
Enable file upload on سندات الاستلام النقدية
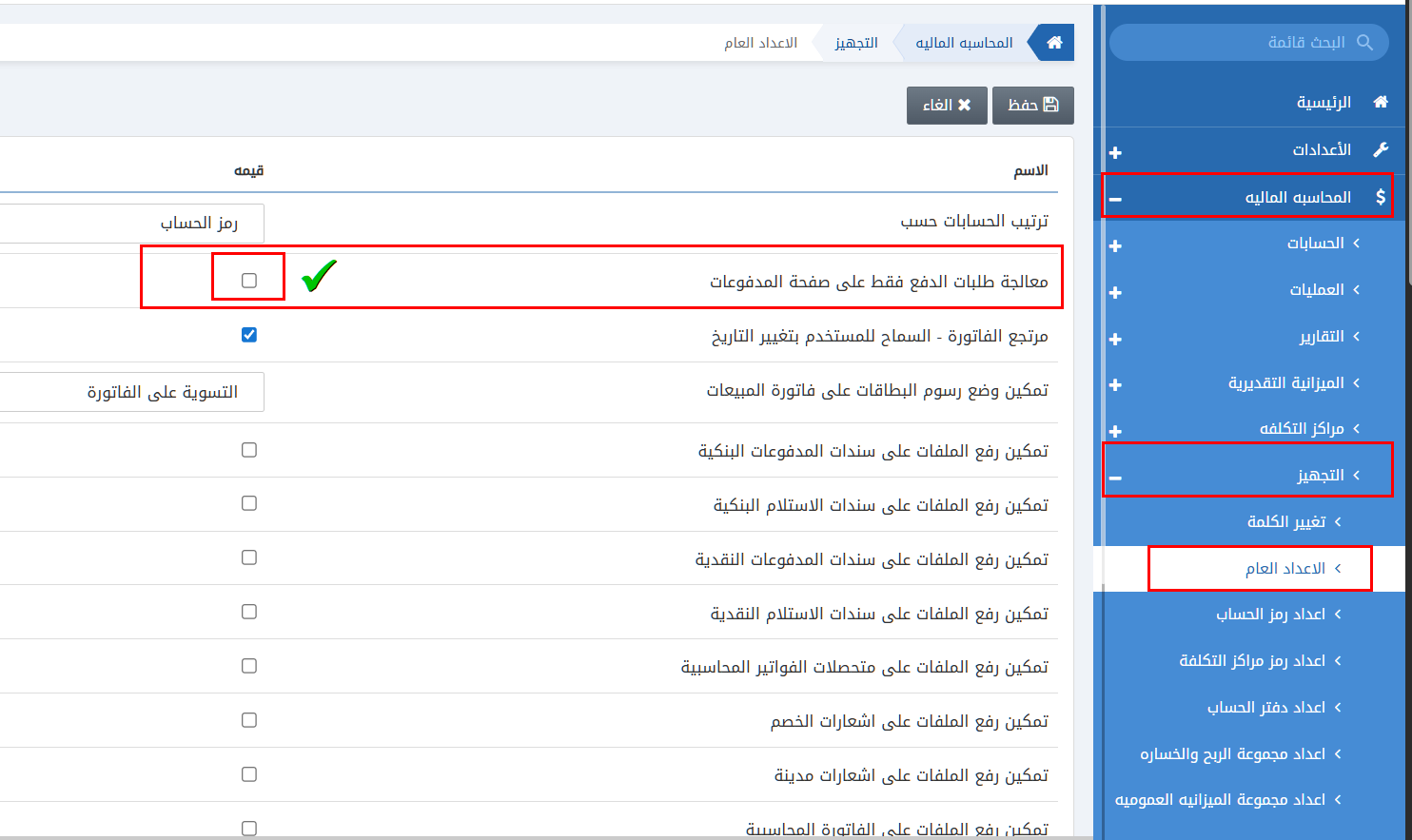(x=249, y=612)
